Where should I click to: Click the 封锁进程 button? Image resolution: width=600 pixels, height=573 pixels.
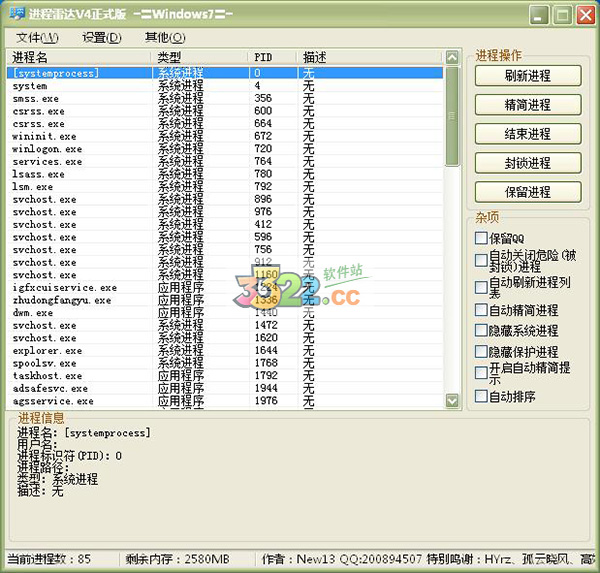[x=528, y=163]
